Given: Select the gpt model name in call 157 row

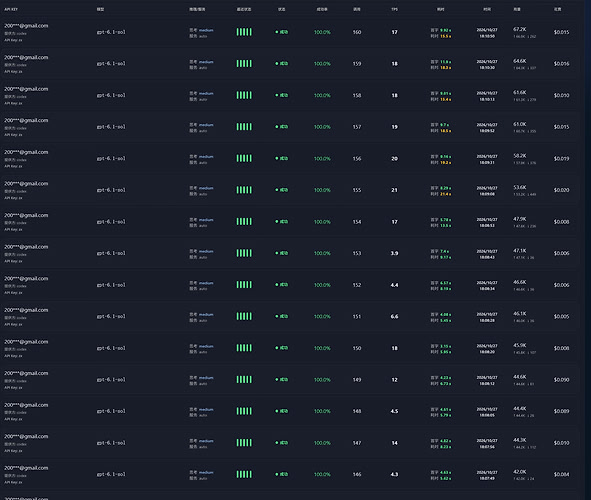Looking at the screenshot, I should [x=111, y=127].
